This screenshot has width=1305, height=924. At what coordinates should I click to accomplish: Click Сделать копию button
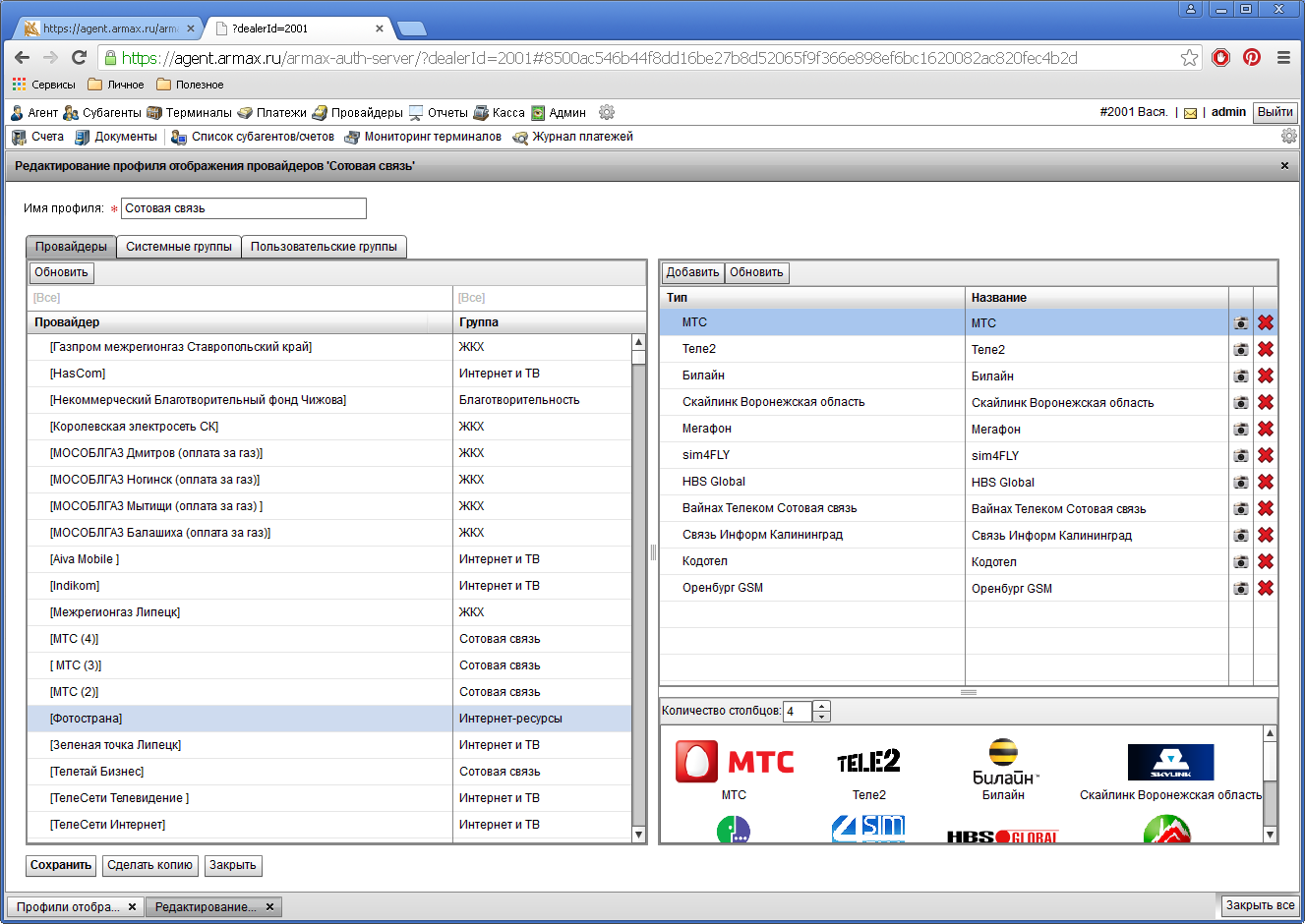(150, 866)
